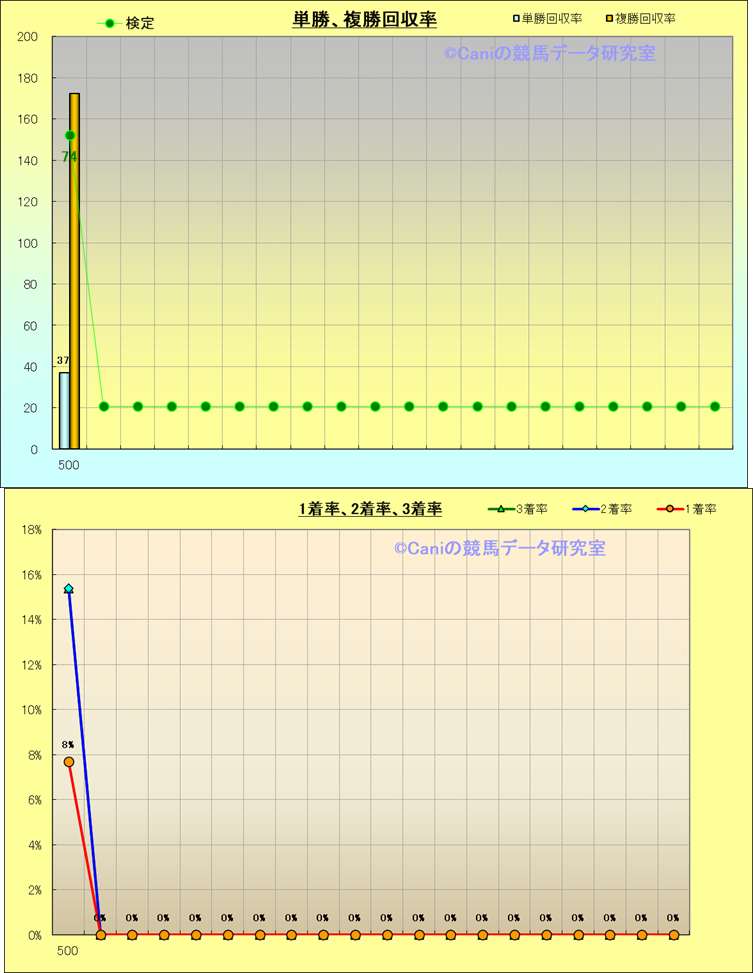Select the 500 x-axis label of top chart
This screenshot has height=973, width=753.
69,465
